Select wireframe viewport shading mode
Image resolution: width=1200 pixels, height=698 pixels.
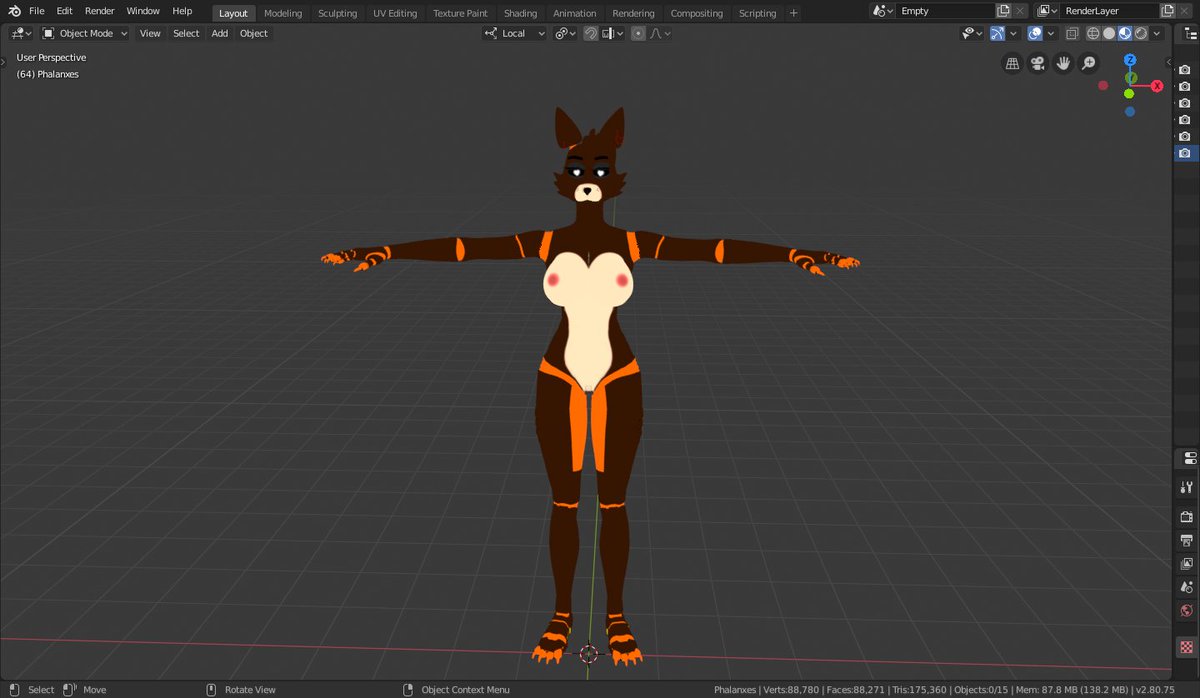tap(1093, 33)
